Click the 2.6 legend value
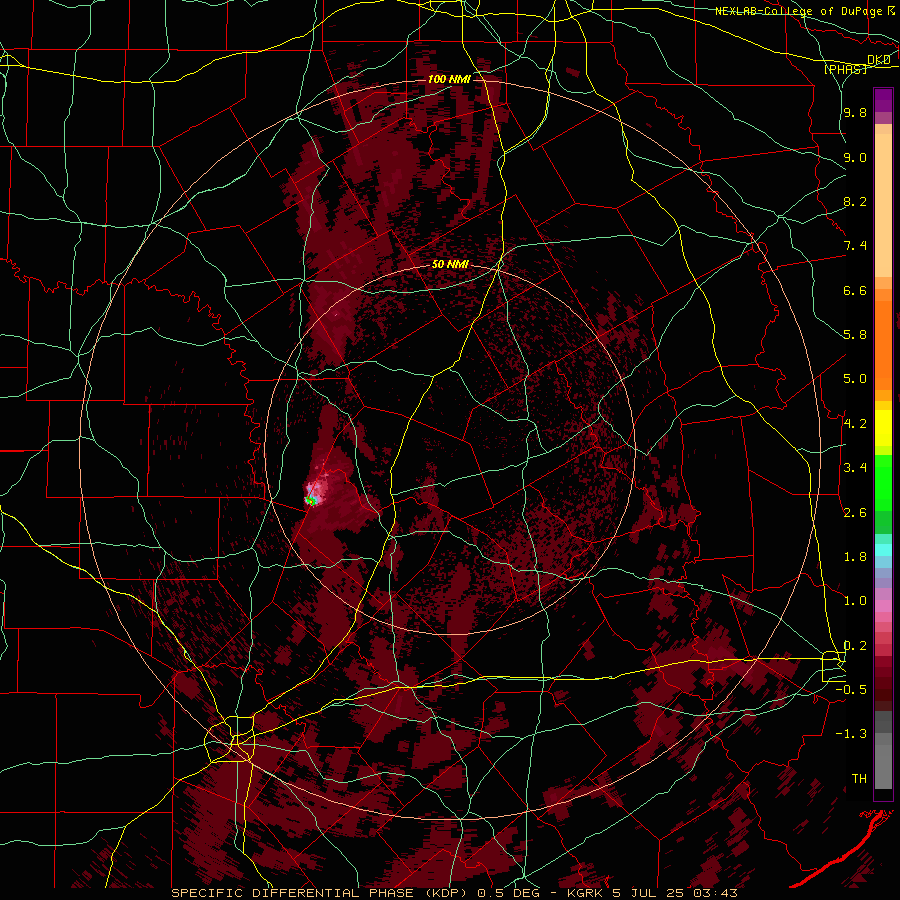 (855, 512)
